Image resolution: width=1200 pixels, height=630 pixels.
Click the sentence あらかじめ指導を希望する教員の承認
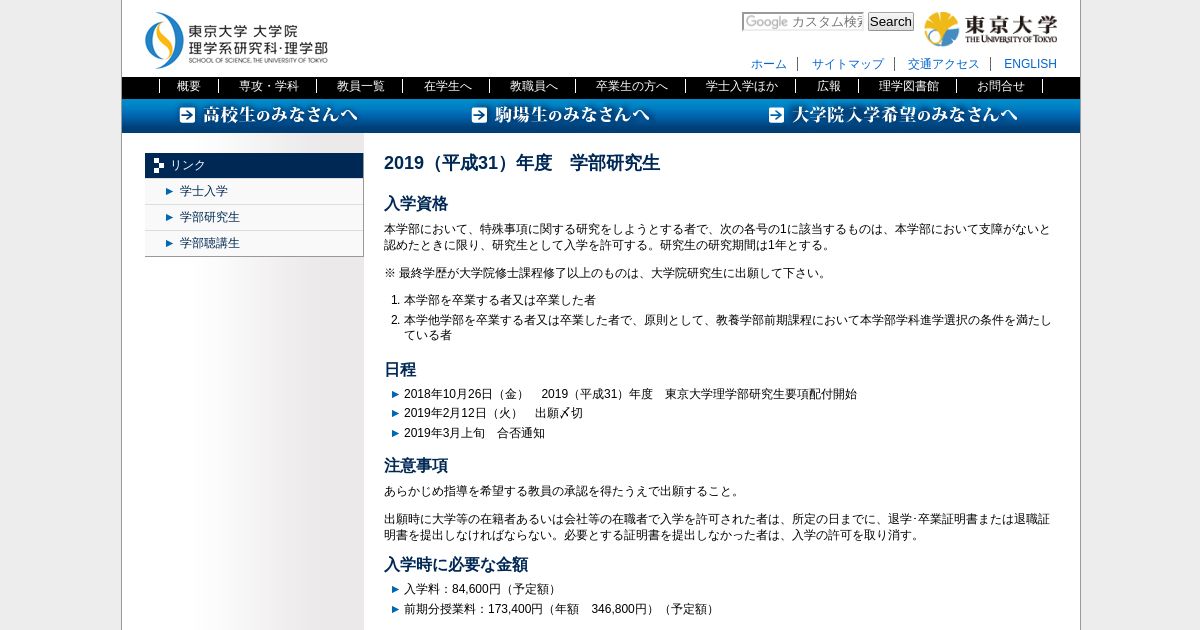coord(564,491)
